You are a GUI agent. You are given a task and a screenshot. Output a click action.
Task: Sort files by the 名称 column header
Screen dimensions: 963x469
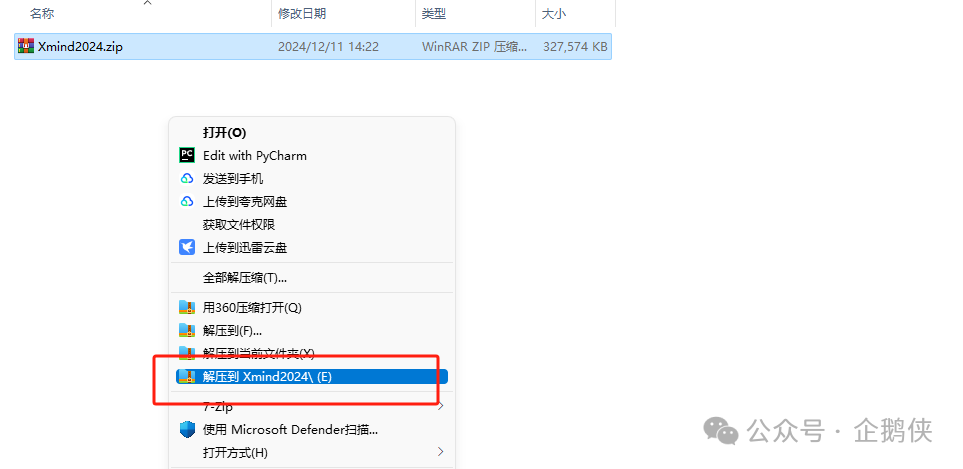click(42, 14)
